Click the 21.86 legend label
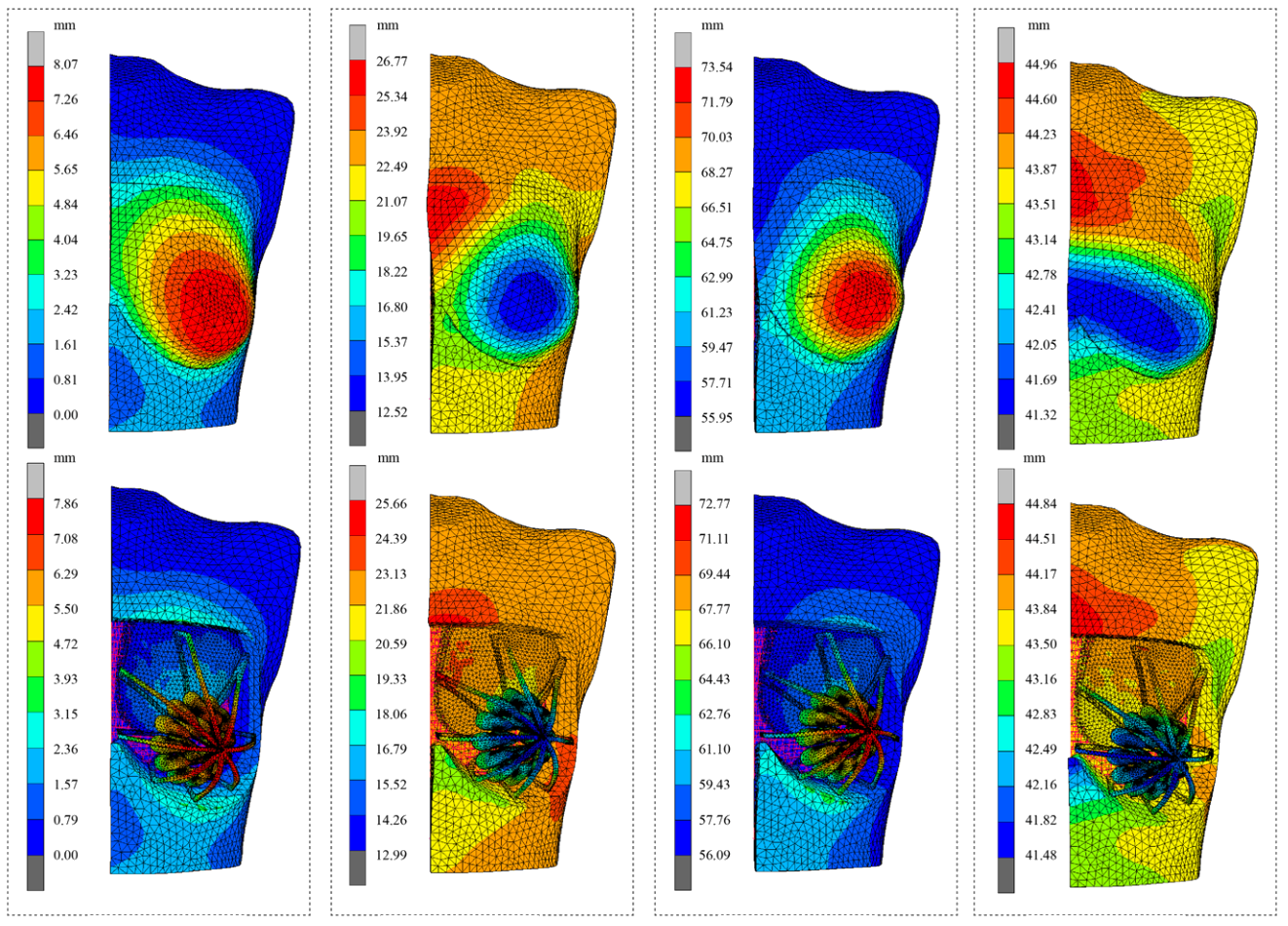This screenshot has width=1288, height=926. (x=392, y=609)
